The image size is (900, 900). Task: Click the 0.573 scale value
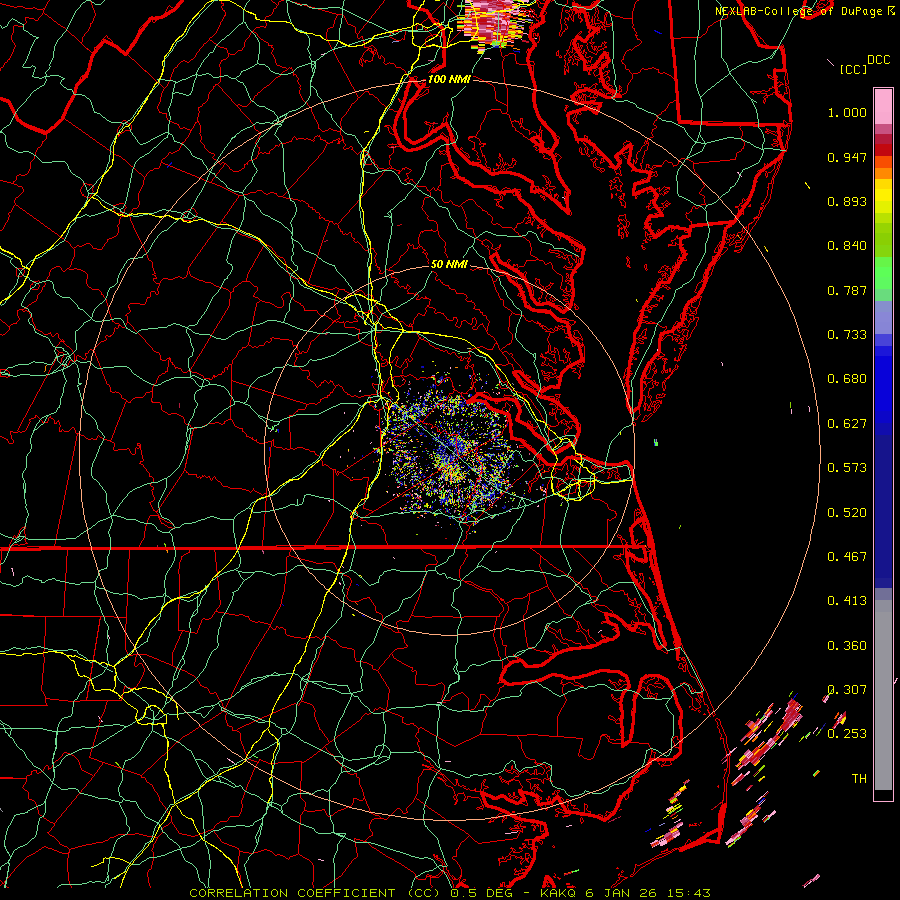tap(847, 468)
